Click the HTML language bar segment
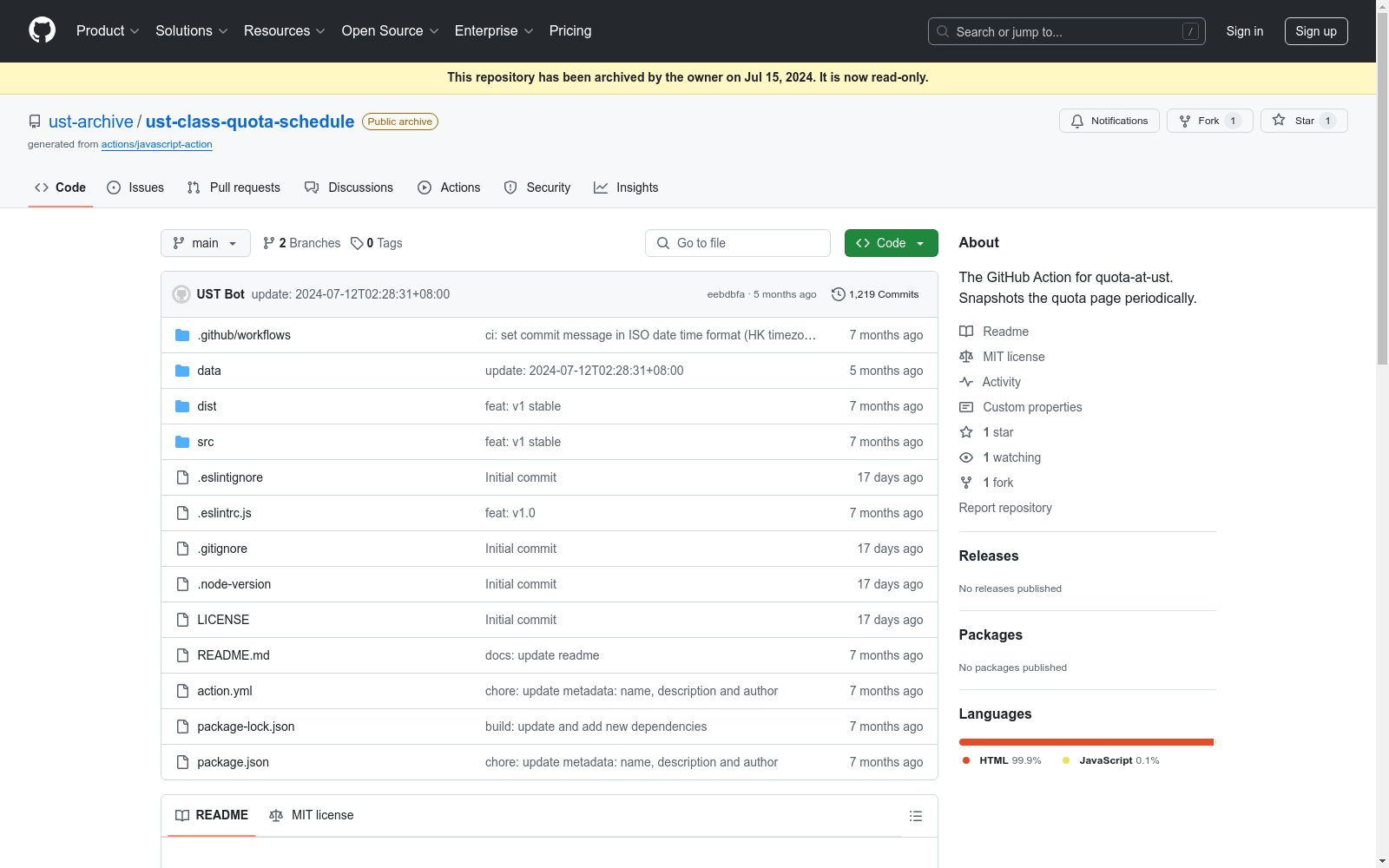Viewport: 1389px width, 868px height. click(x=1086, y=742)
